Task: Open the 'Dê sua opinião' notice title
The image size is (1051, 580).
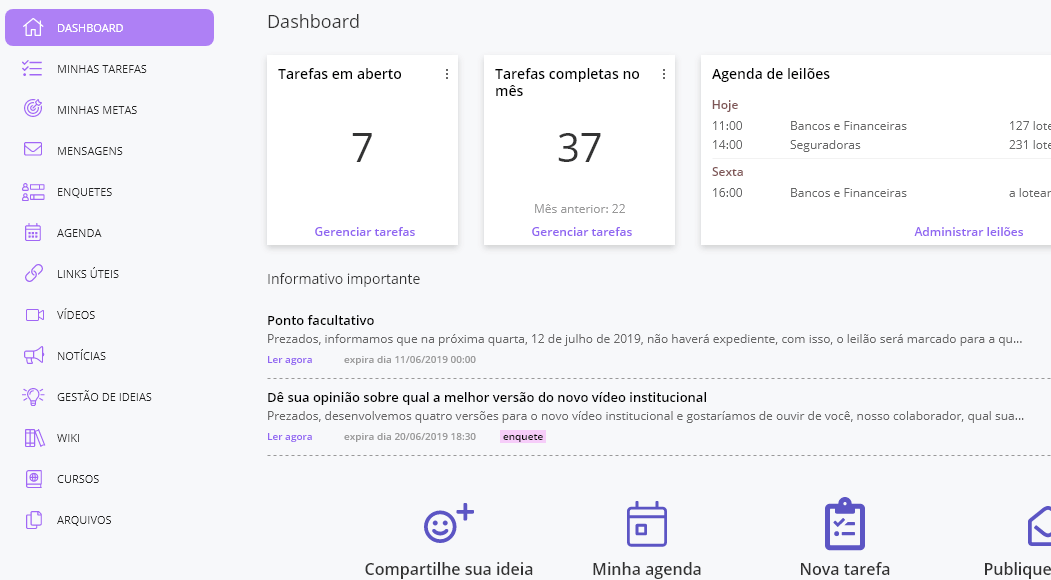Action: pyautogui.click(x=487, y=398)
